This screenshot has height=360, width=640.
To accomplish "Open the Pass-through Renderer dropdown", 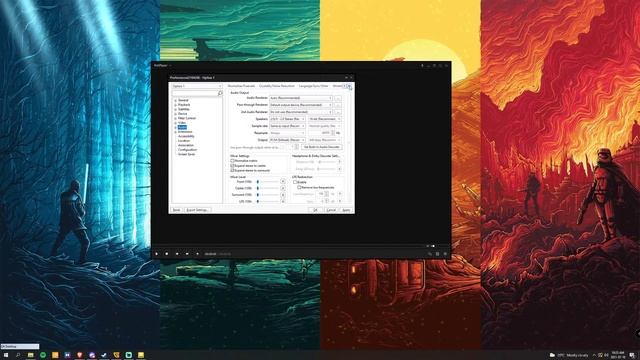I will click(301, 105).
